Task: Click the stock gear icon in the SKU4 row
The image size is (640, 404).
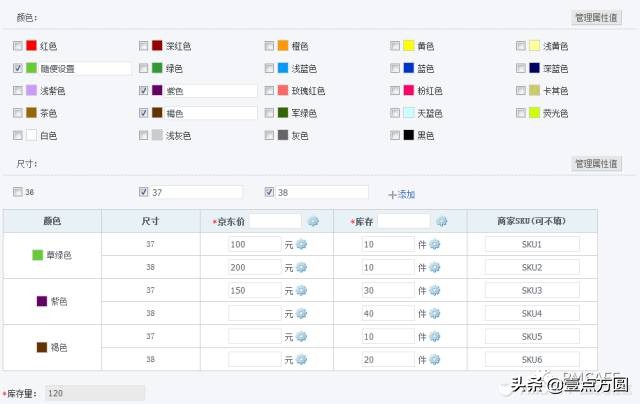Action: pyautogui.click(x=435, y=313)
